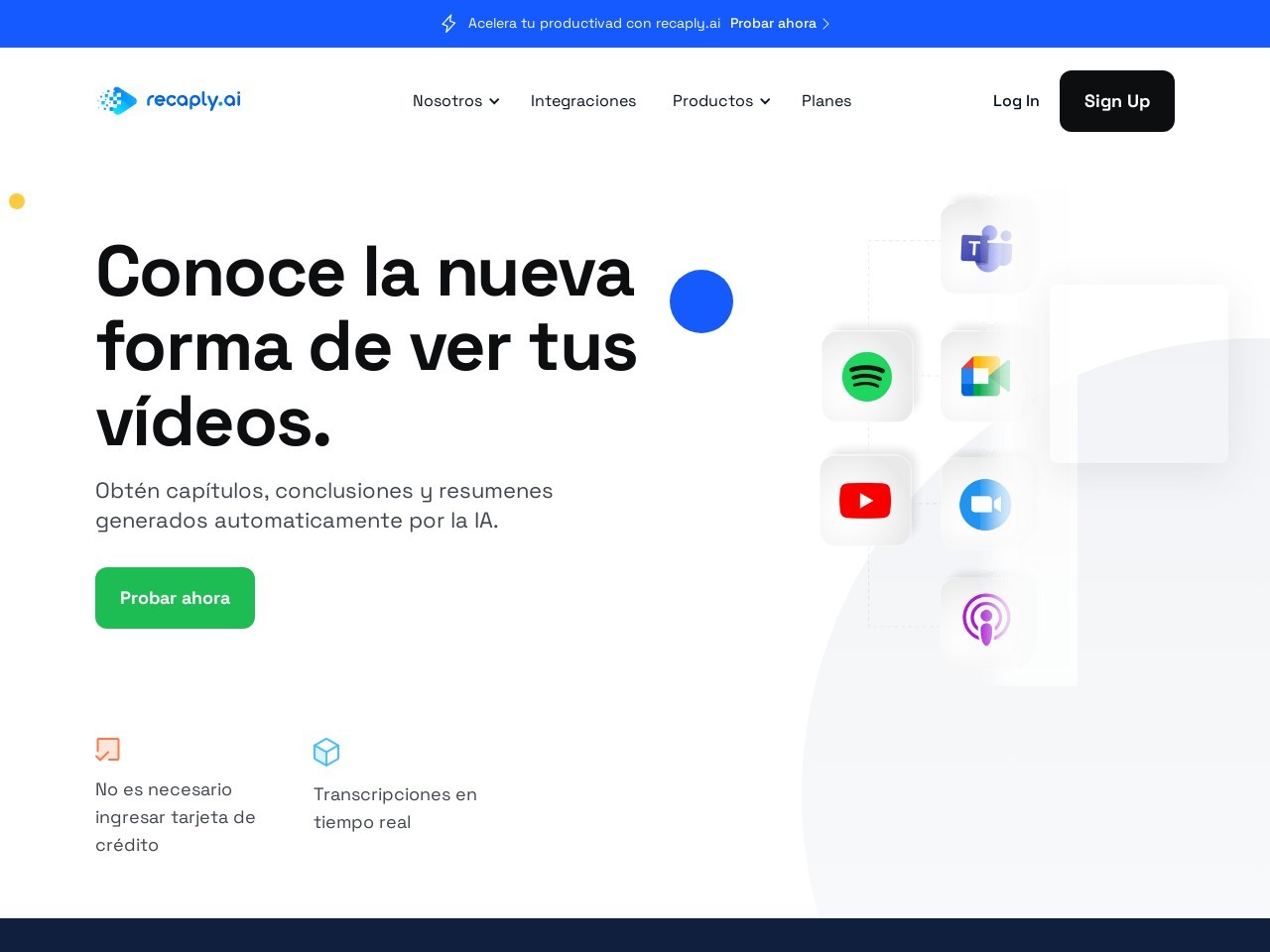Click the Spotify icon

867,377
